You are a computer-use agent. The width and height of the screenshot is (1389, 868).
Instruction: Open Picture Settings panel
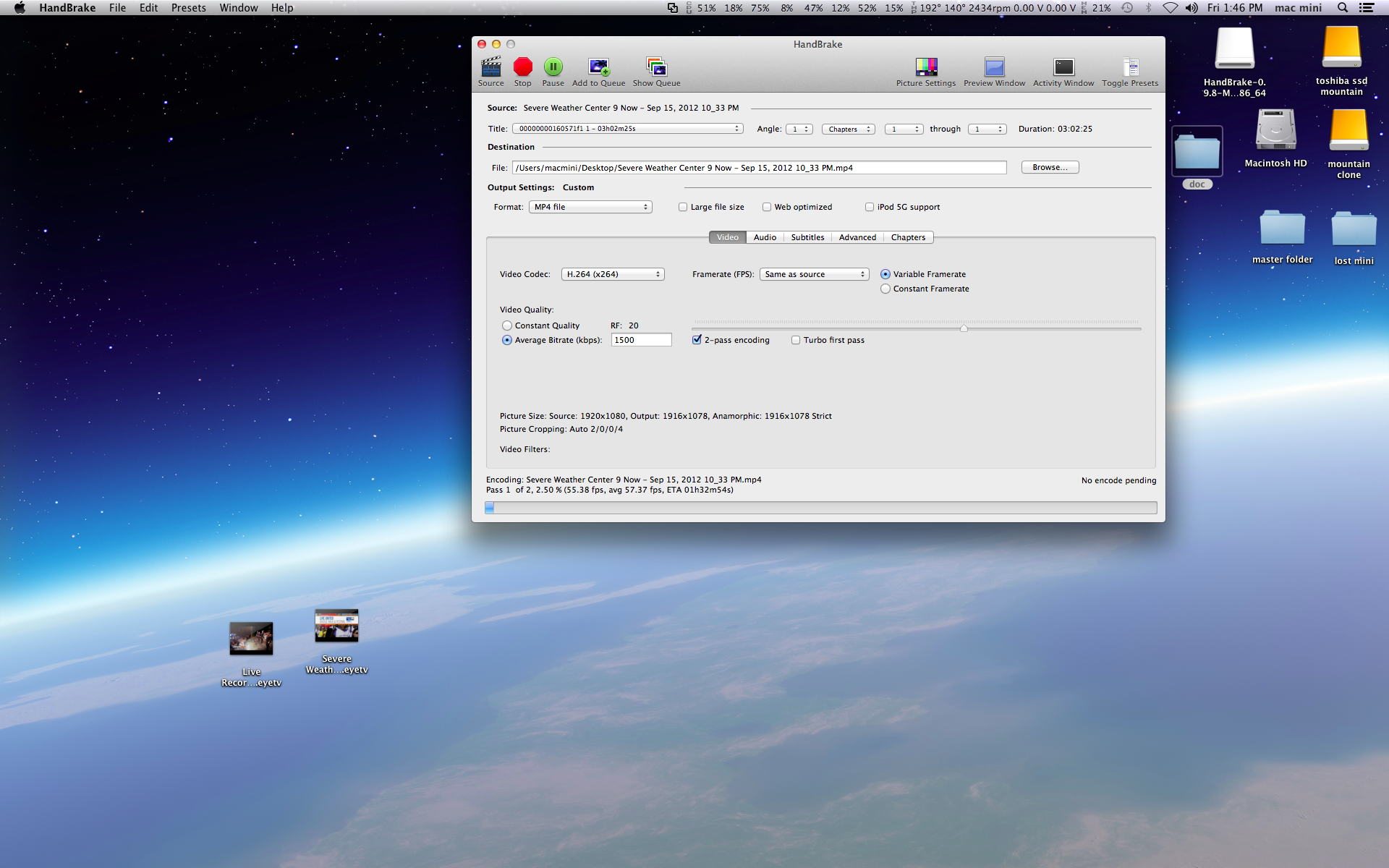click(x=925, y=72)
